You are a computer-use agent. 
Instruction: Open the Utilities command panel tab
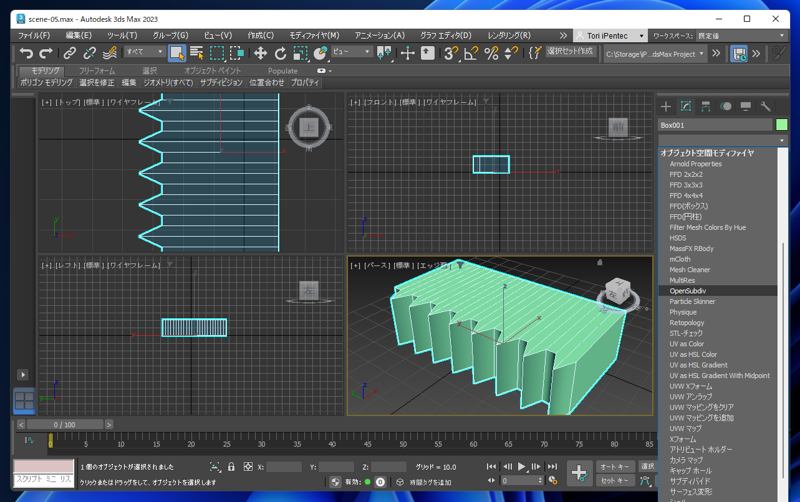point(765,106)
